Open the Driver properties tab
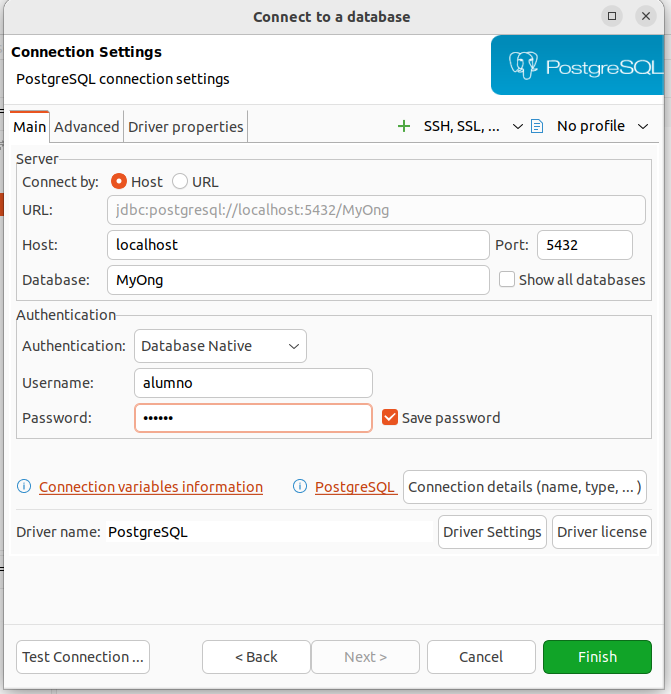The height and width of the screenshot is (694, 671). (186, 127)
